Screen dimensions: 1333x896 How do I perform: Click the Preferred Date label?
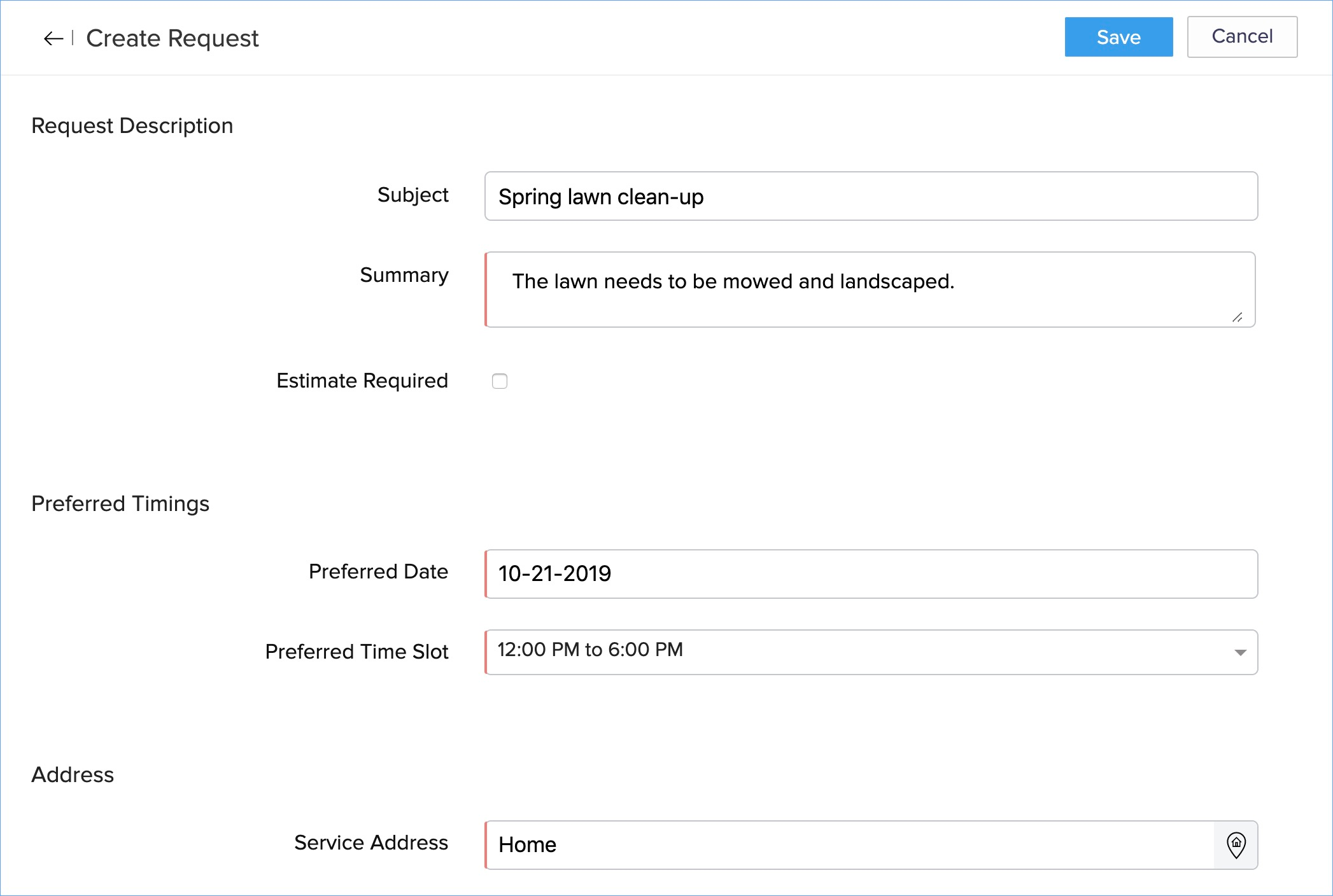tap(378, 571)
